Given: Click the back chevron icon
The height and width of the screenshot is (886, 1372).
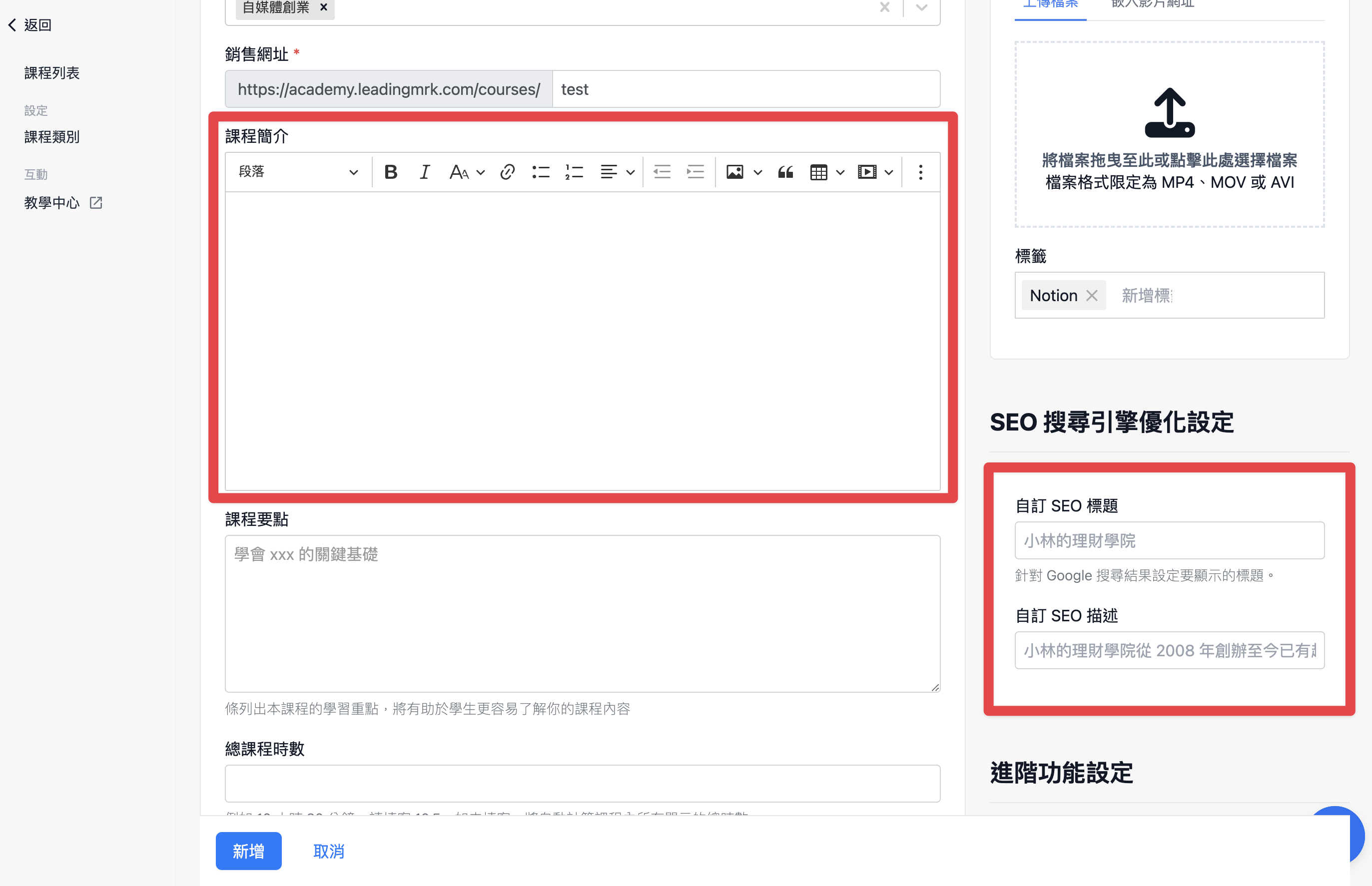Looking at the screenshot, I should 12,25.
